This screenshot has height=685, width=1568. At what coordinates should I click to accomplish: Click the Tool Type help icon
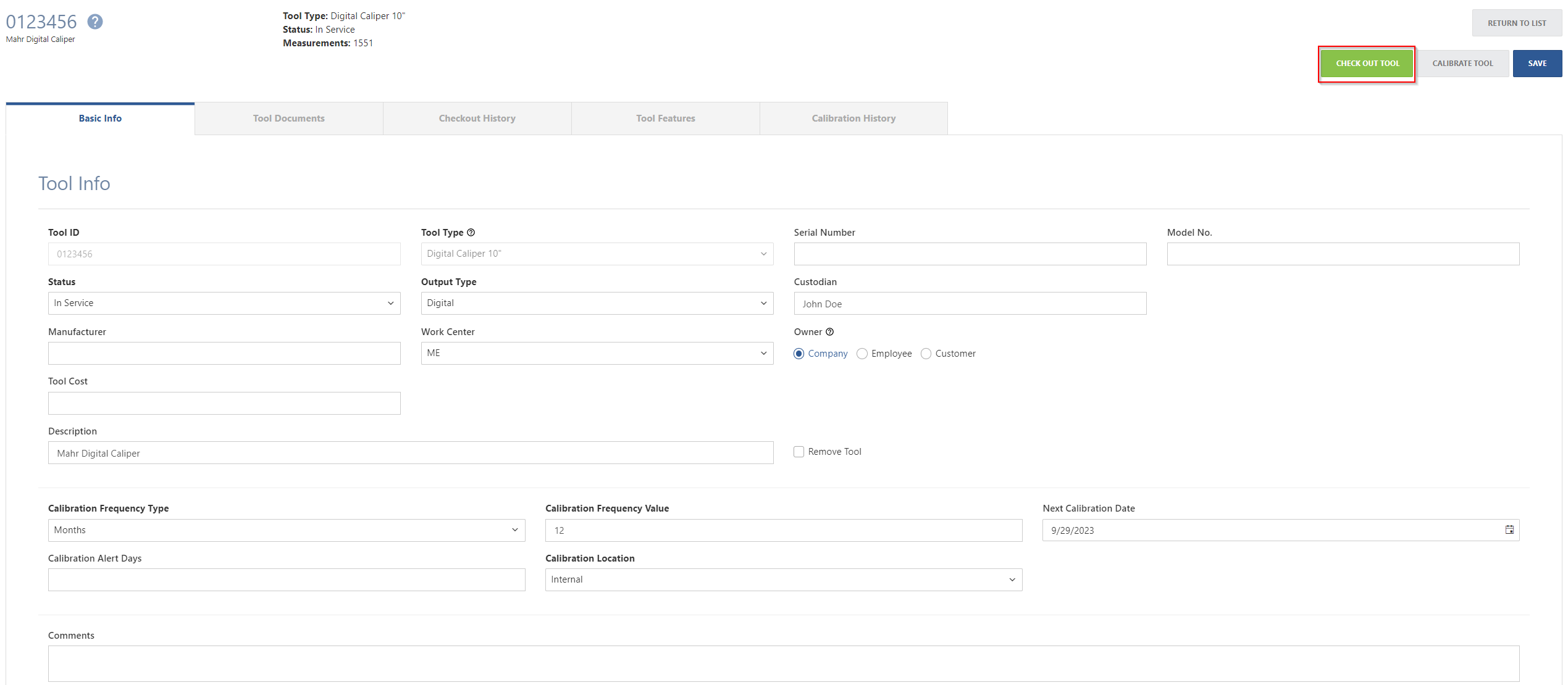[471, 233]
